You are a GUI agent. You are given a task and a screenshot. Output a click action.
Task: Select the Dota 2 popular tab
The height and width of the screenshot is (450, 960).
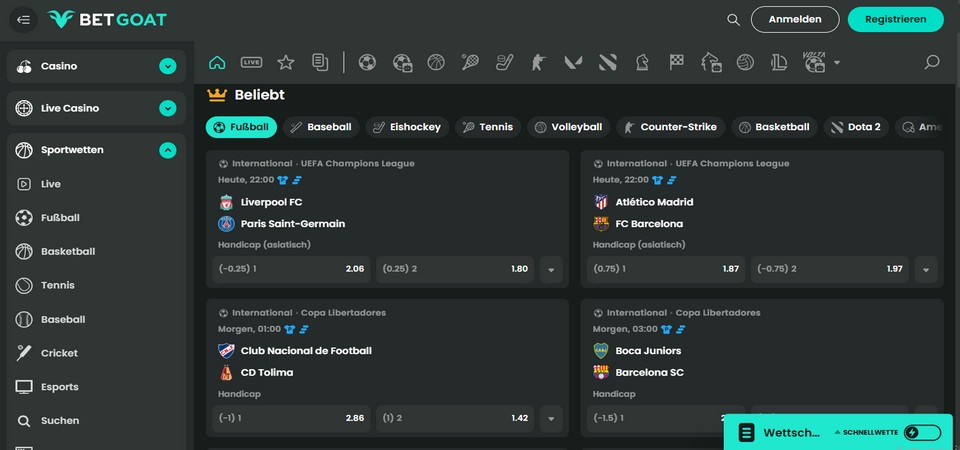856,127
